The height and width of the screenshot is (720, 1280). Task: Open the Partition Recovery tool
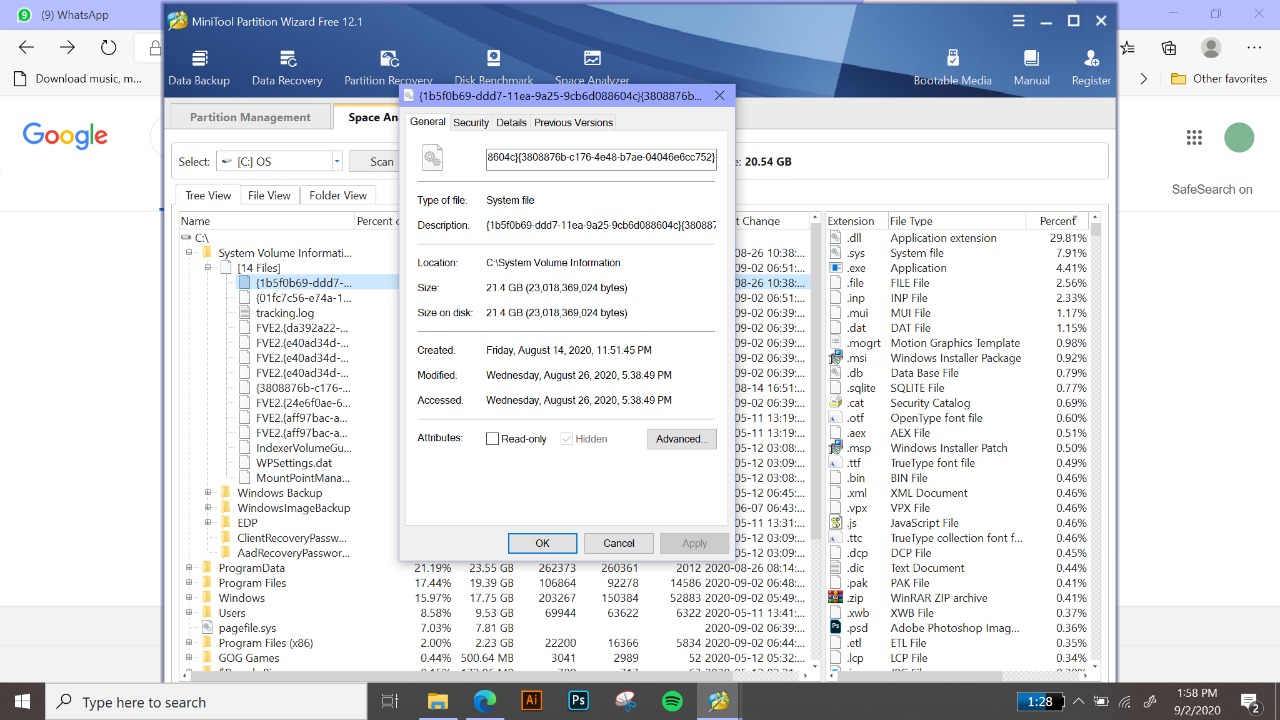point(388,67)
